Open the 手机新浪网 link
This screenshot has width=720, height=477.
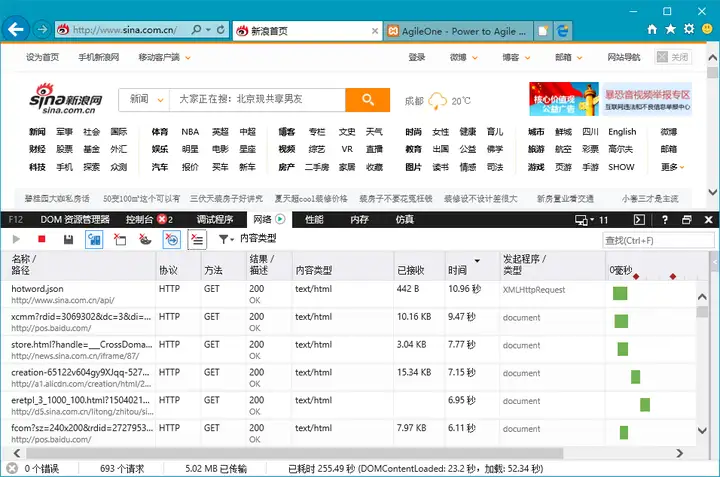coord(98,57)
